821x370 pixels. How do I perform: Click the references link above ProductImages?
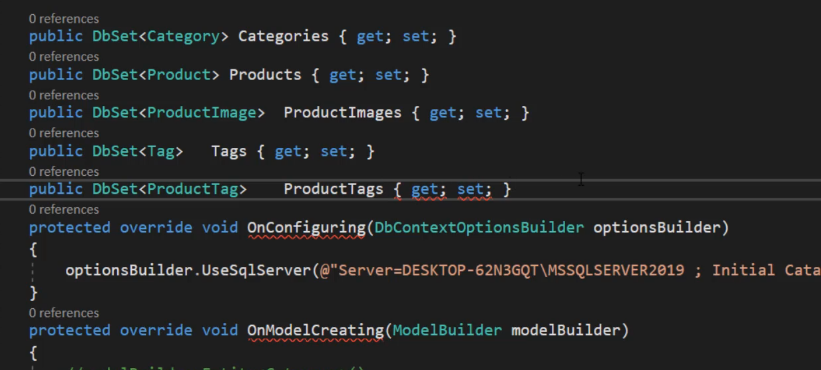pos(64,95)
